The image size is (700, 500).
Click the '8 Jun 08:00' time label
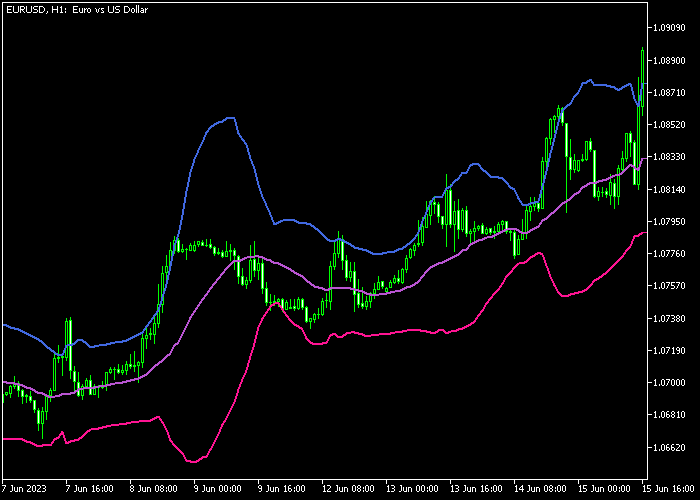point(153,489)
